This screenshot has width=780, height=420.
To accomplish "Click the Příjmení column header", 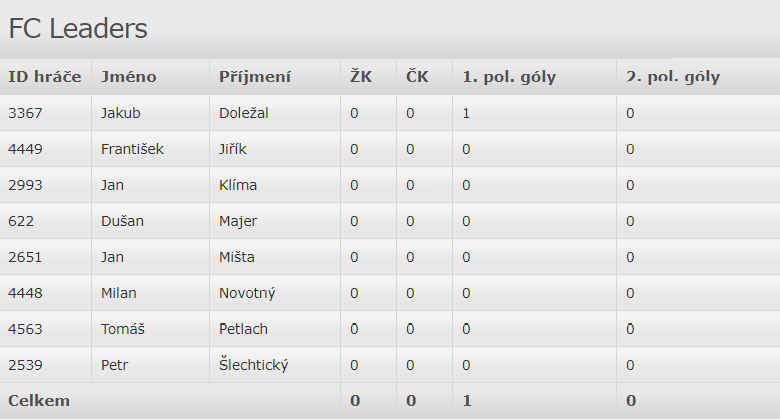I will 255,77.
